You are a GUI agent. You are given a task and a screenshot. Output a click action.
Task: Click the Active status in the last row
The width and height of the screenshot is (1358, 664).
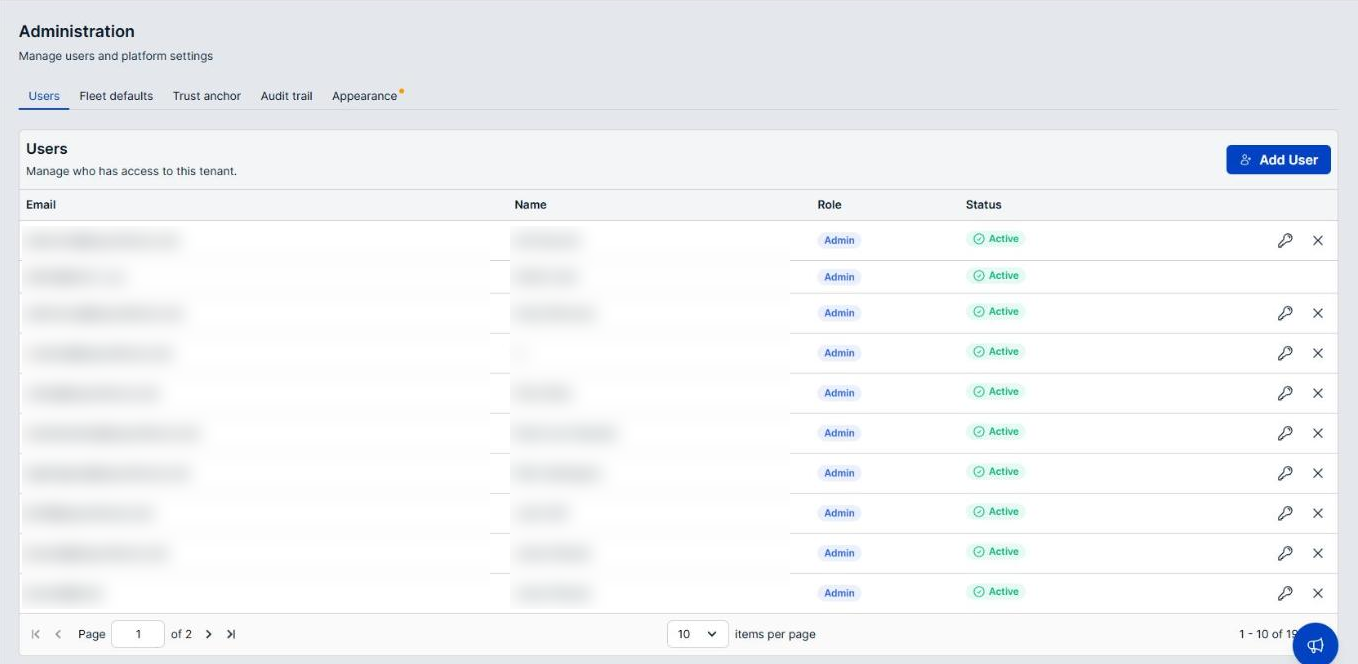click(996, 592)
